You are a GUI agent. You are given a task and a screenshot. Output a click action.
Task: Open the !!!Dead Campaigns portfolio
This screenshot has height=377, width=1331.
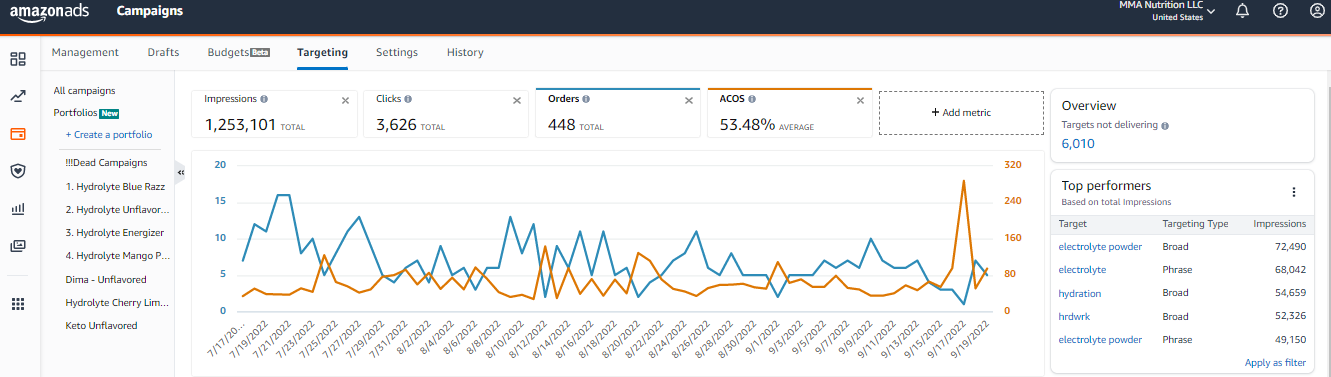click(x=106, y=162)
